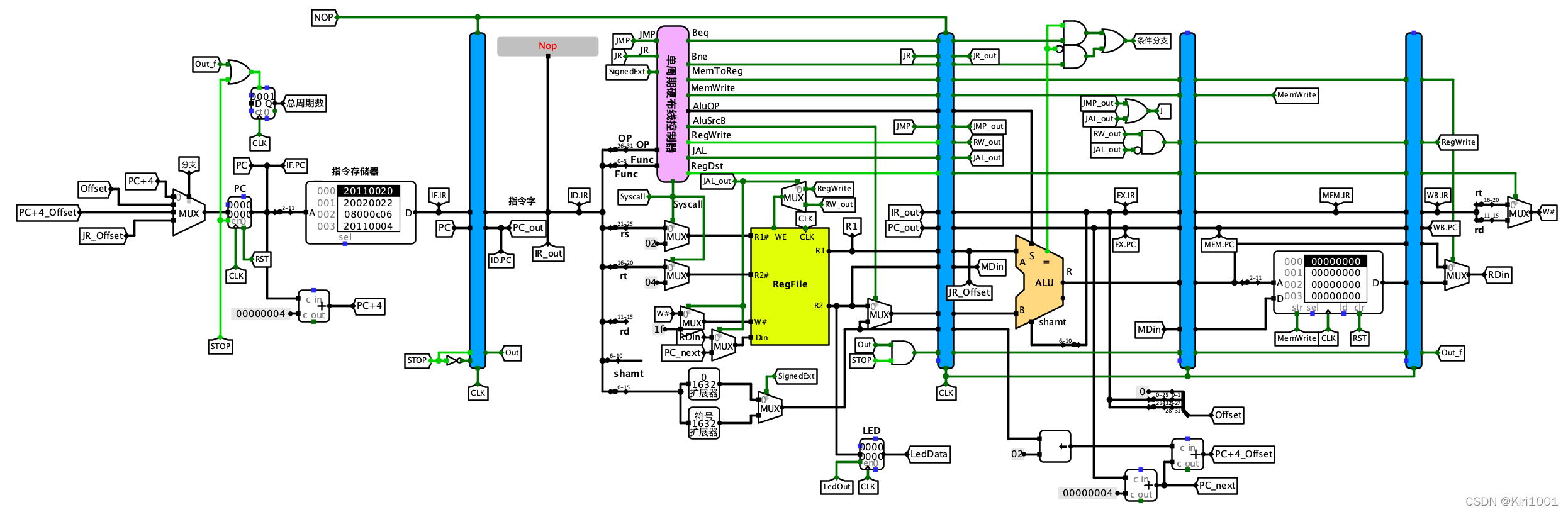Click the 分支 tunnel above the PC MUX
The width and height of the screenshot is (1568, 512).
pos(189,164)
